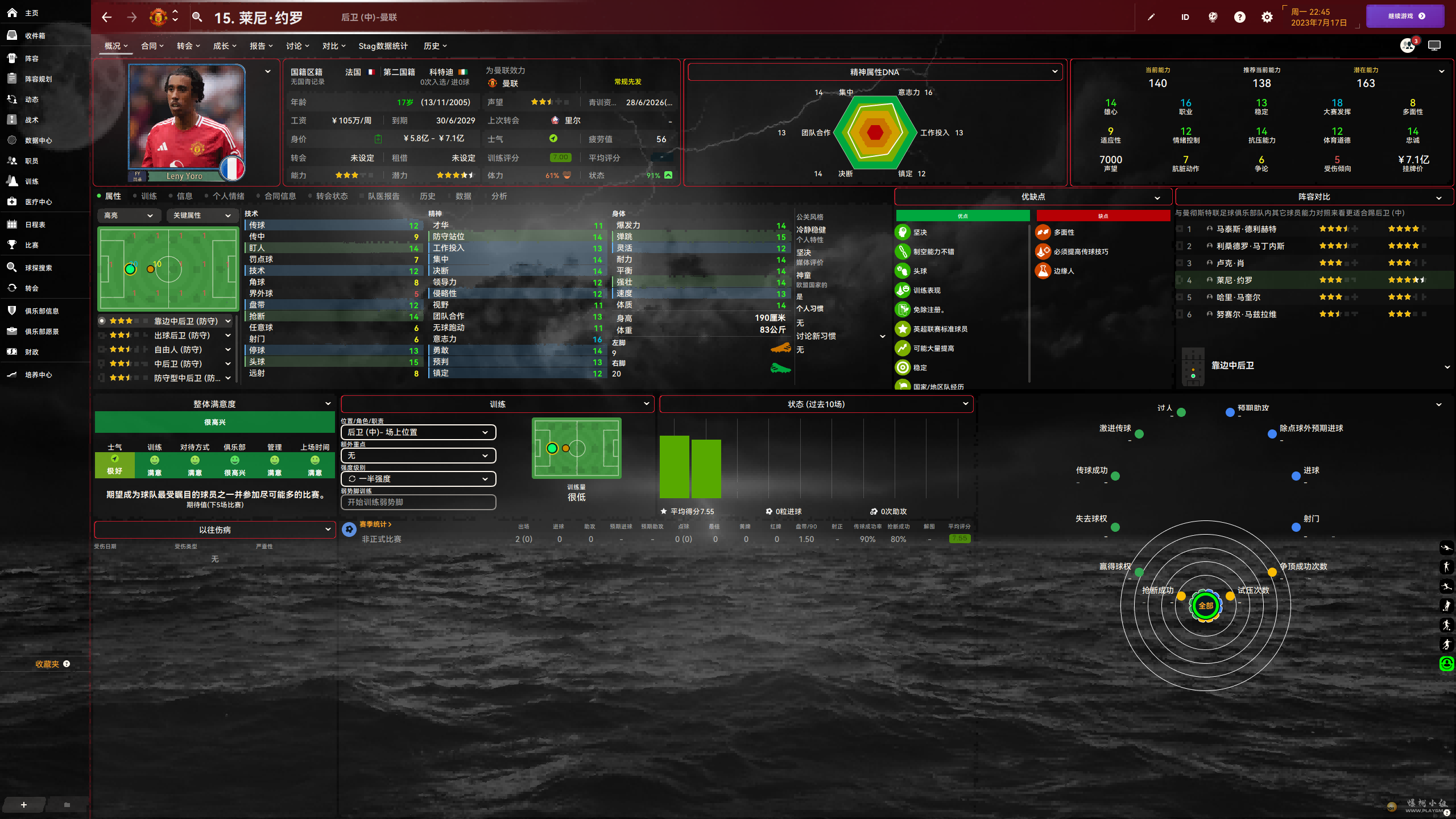This screenshot has height=819, width=1456.
Task: Click the 赛季统计 season stats link
Action: coord(375,524)
